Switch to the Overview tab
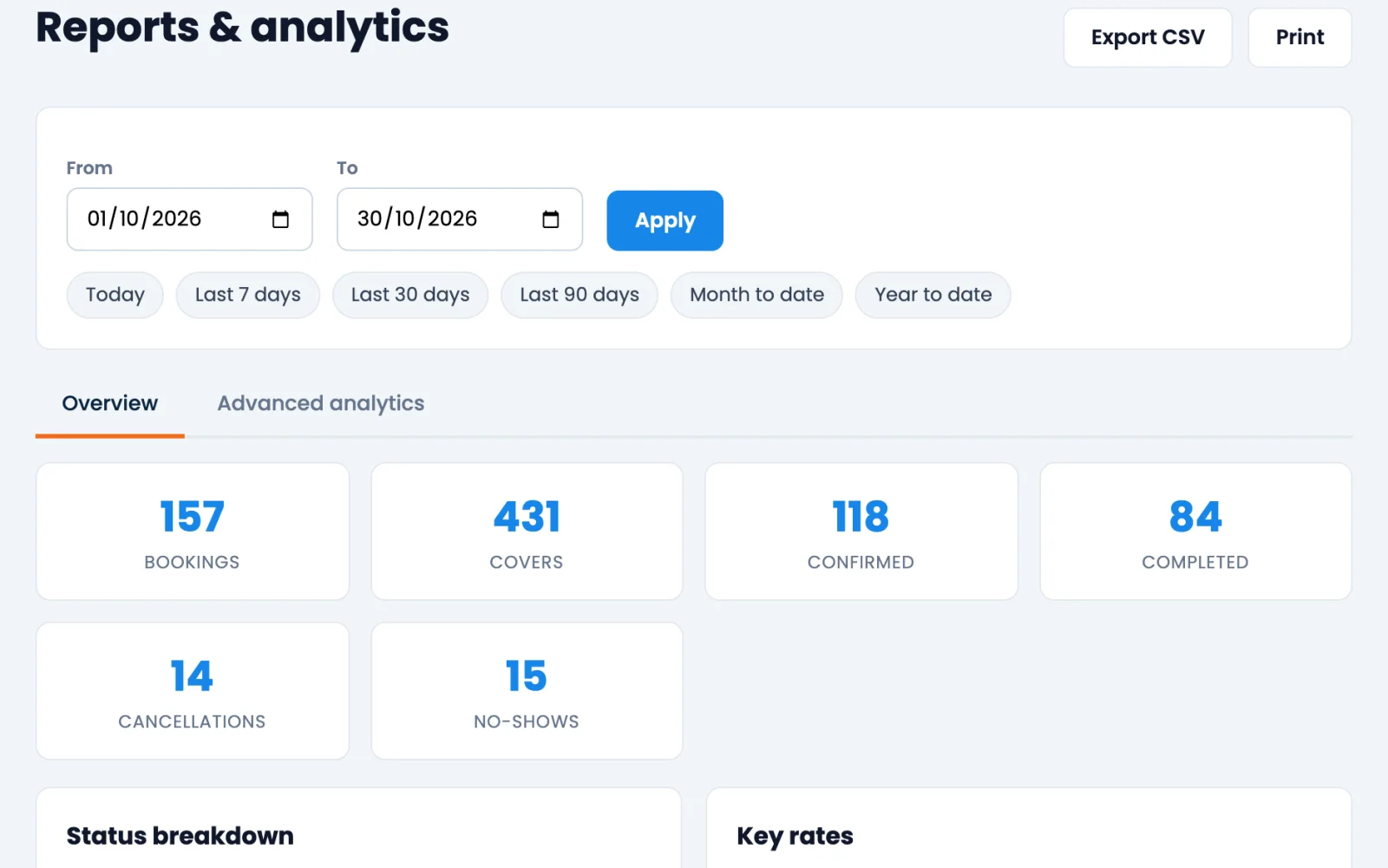Viewport: 1388px width, 868px height. (110, 404)
